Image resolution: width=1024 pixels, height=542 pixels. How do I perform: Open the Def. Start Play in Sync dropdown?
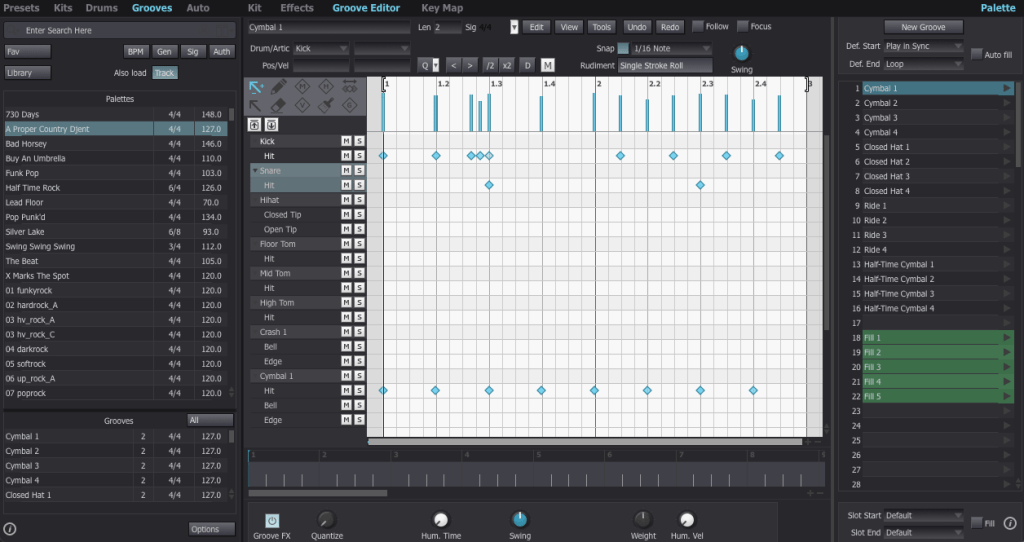[x=924, y=46]
